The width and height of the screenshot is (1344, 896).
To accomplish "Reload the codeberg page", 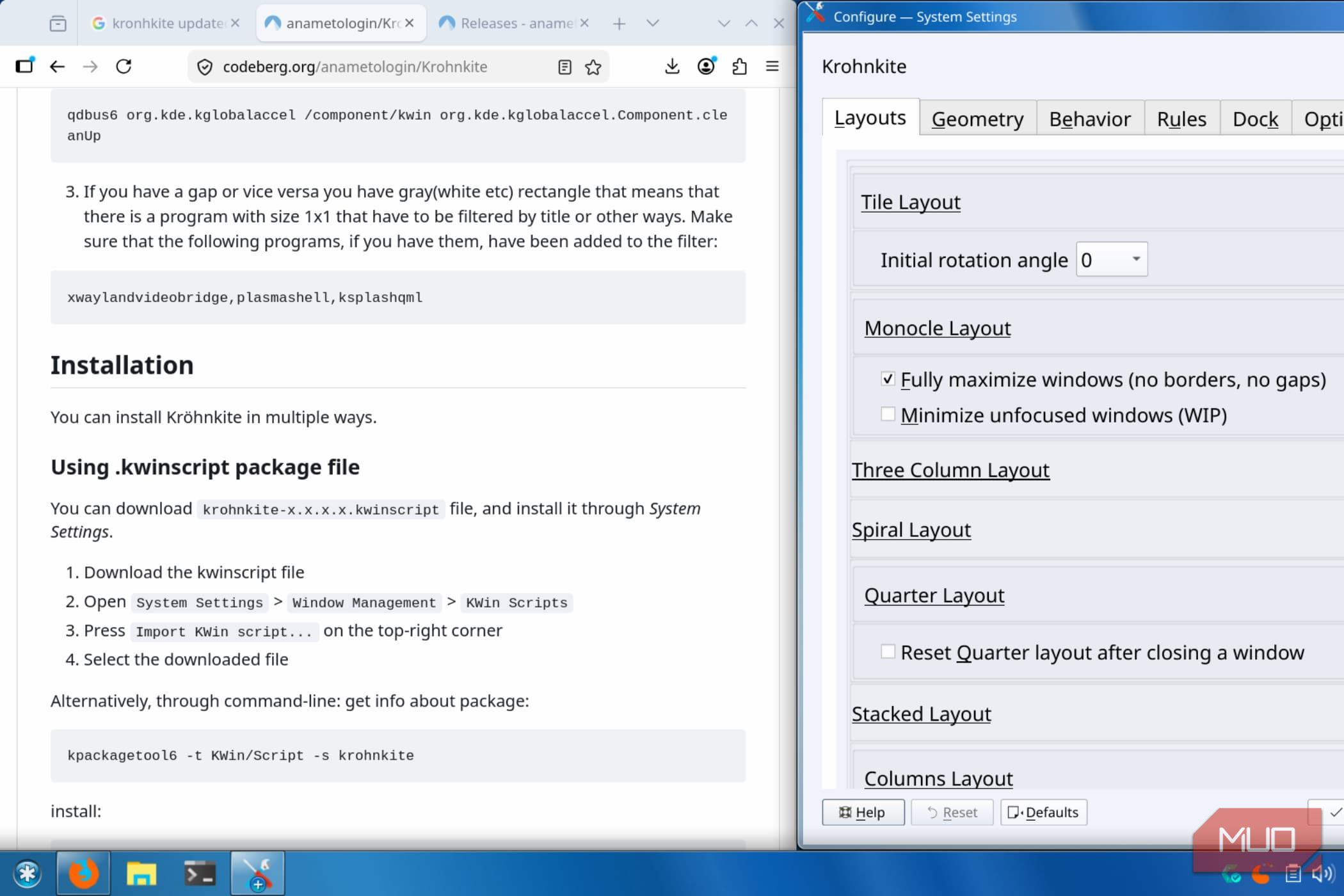I will click(124, 67).
